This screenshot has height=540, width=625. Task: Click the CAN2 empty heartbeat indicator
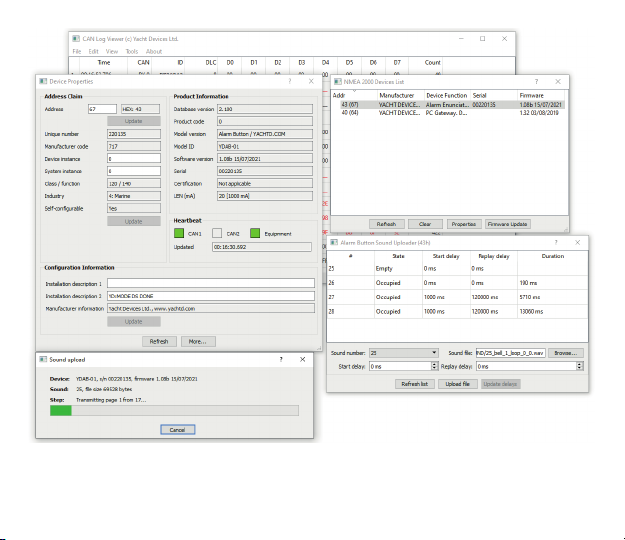tap(217, 233)
